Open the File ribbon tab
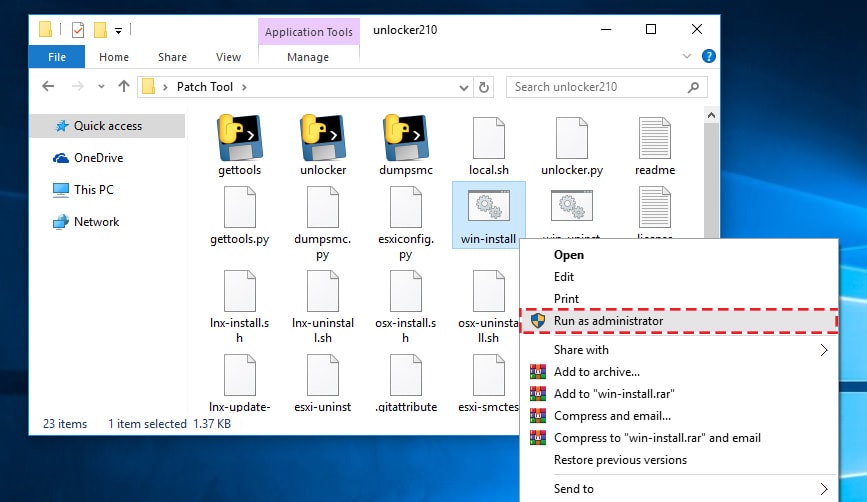 tap(57, 57)
